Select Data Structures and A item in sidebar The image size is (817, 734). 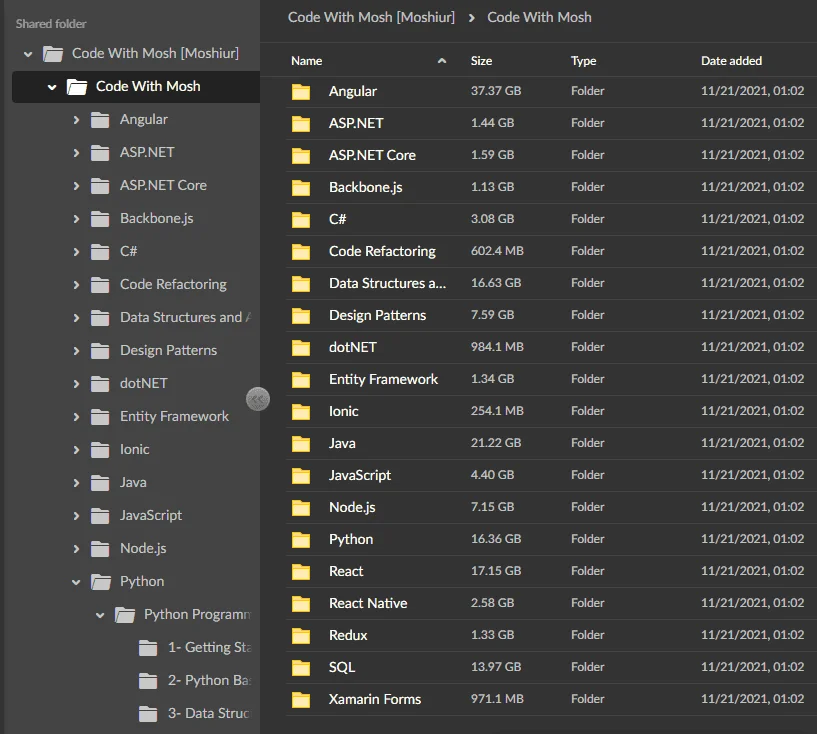point(185,317)
